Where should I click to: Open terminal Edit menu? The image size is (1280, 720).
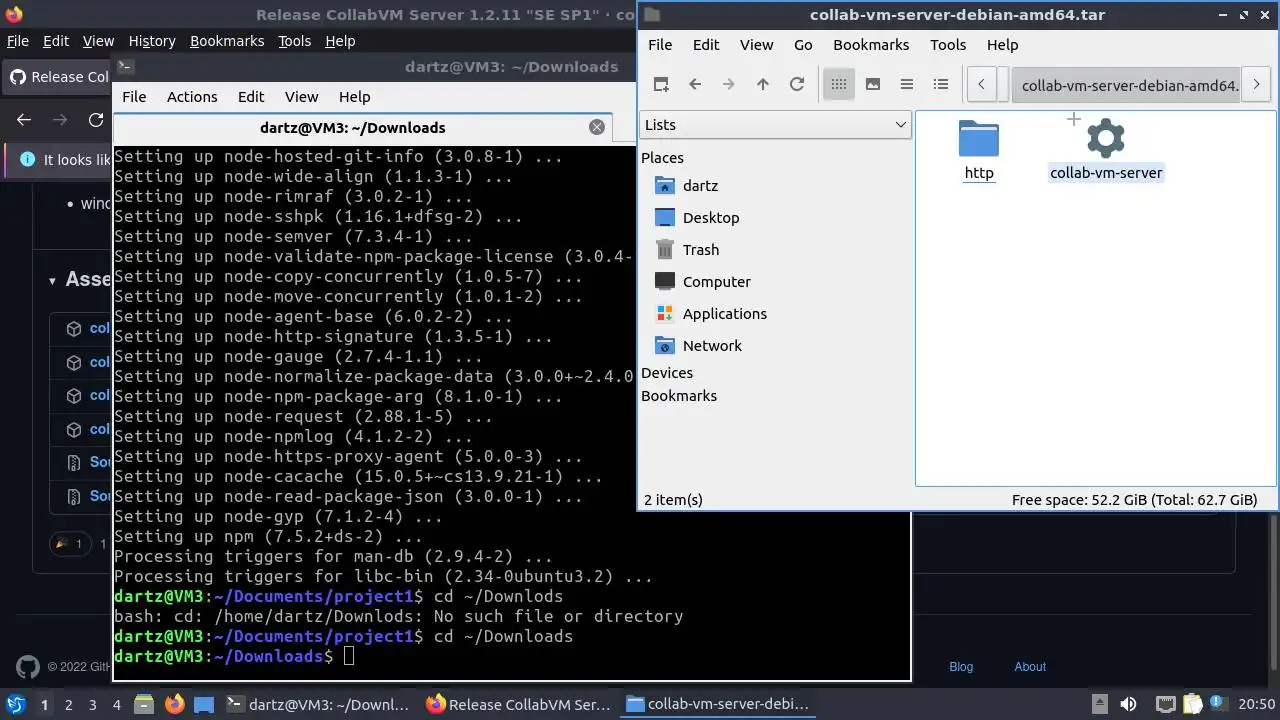pyautogui.click(x=251, y=97)
